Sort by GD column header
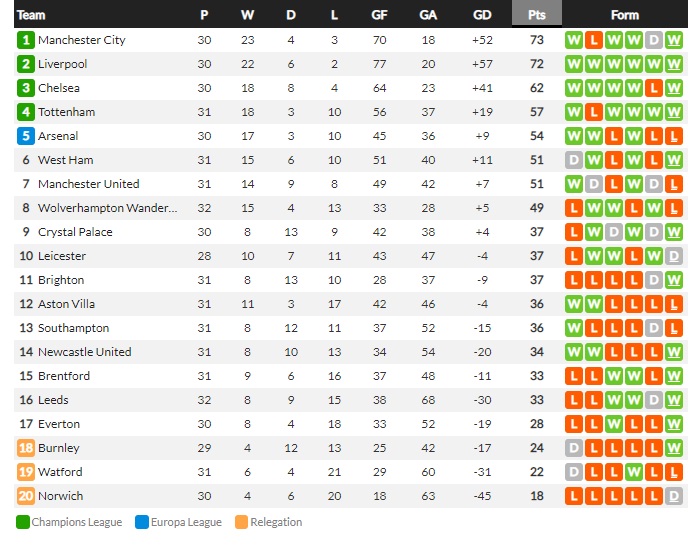 coord(482,15)
